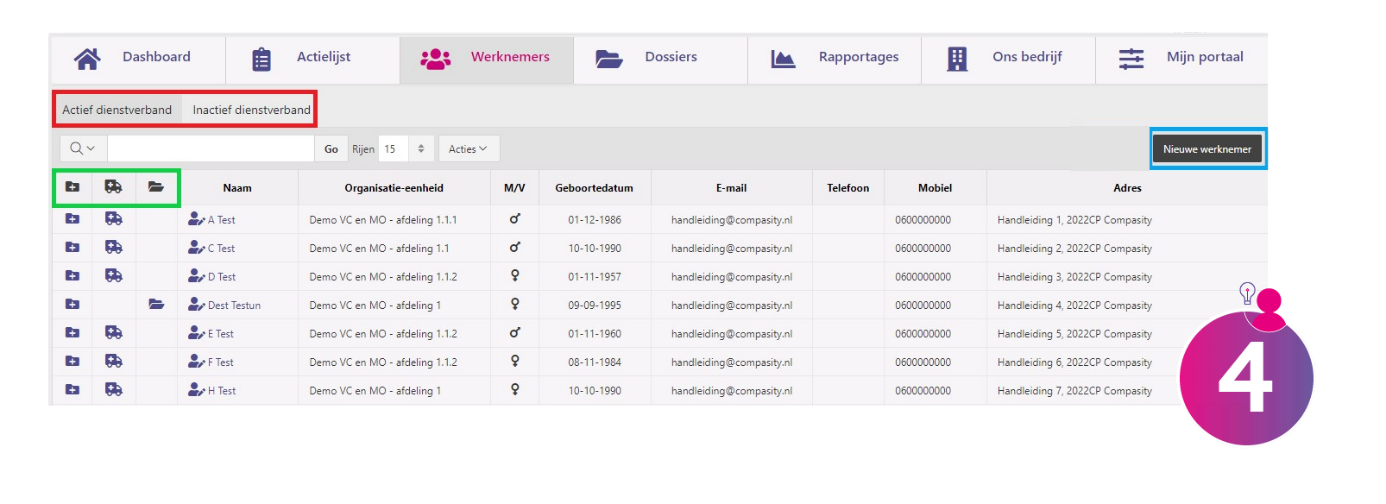Viewport: 1386px width, 504px height.
Task: Open employee D Test
Action: 212,277
